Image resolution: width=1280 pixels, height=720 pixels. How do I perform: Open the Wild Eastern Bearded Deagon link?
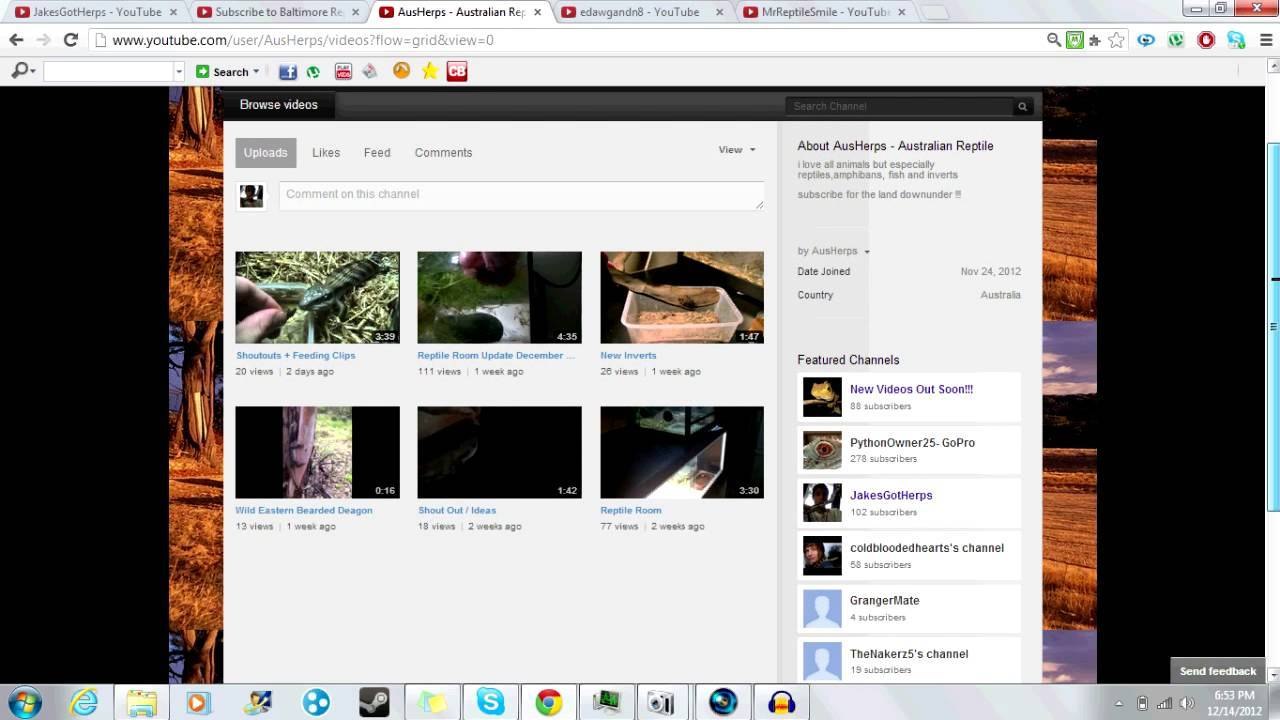tap(304, 510)
